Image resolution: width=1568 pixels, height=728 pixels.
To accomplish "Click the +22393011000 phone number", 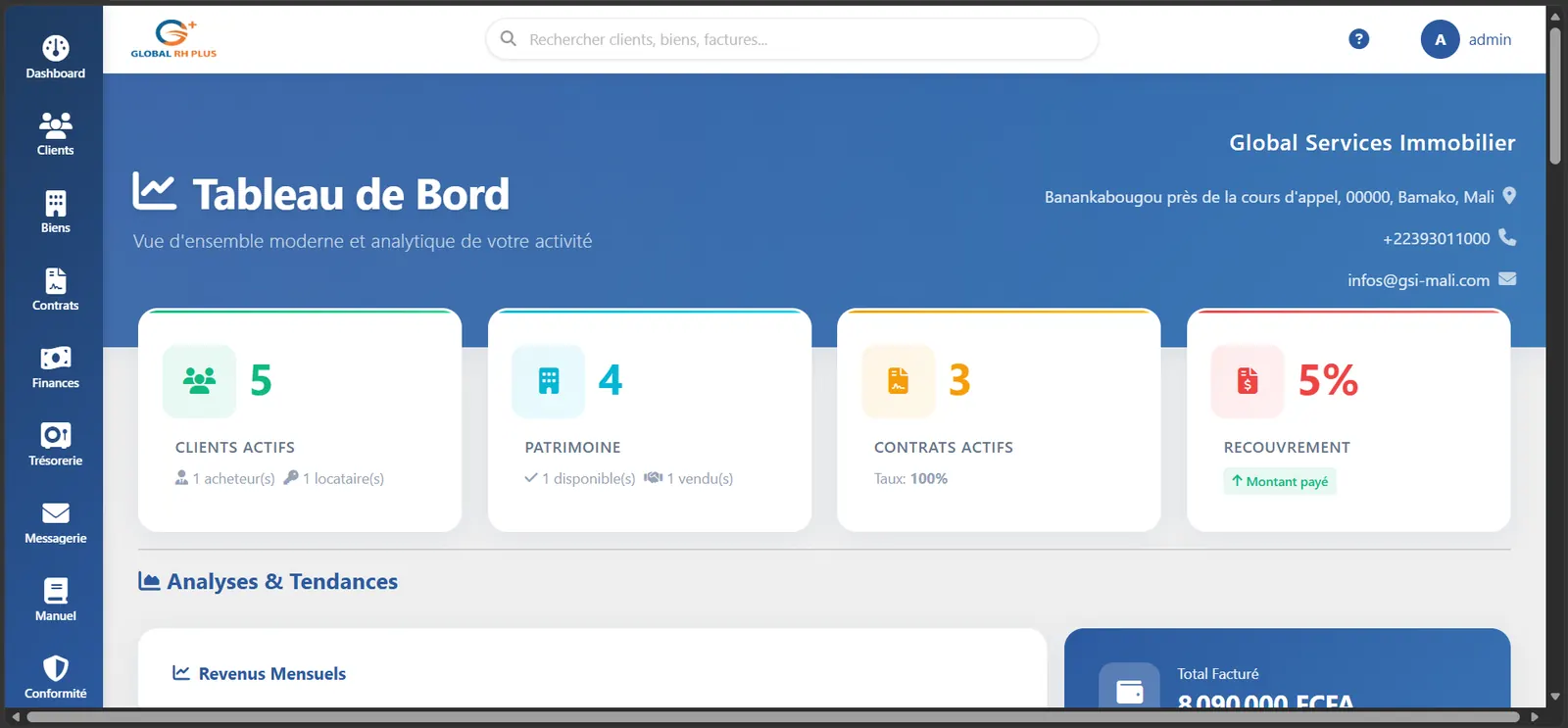I will (x=1436, y=238).
